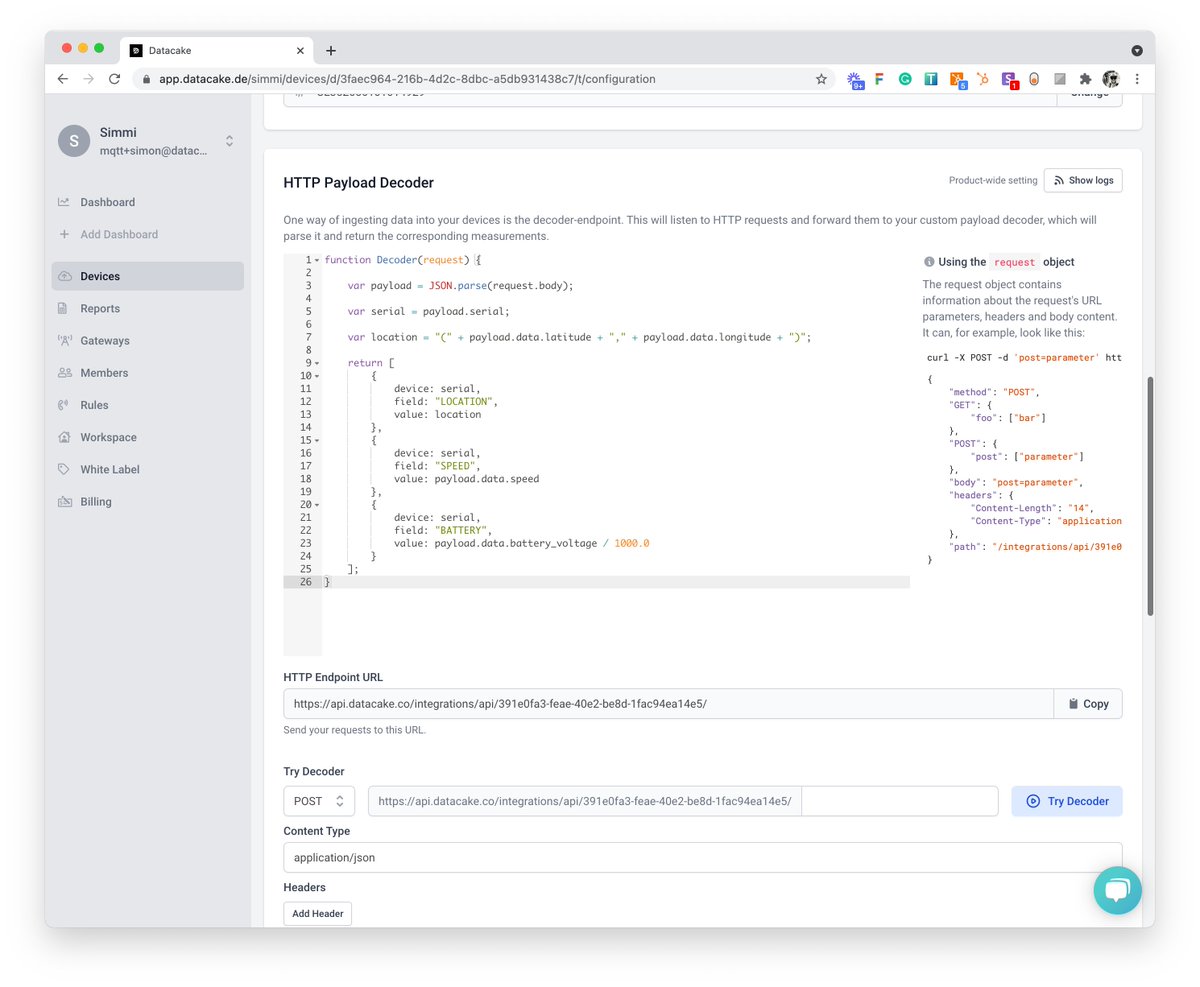Expand the Simmi workspace switcher
Viewport: 1200px width, 987px height.
229,141
